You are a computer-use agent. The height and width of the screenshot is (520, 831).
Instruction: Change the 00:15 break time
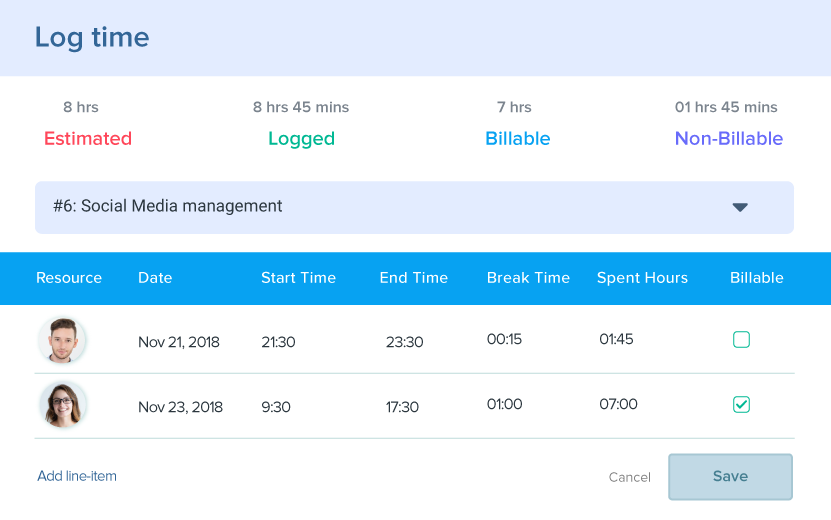tap(505, 339)
